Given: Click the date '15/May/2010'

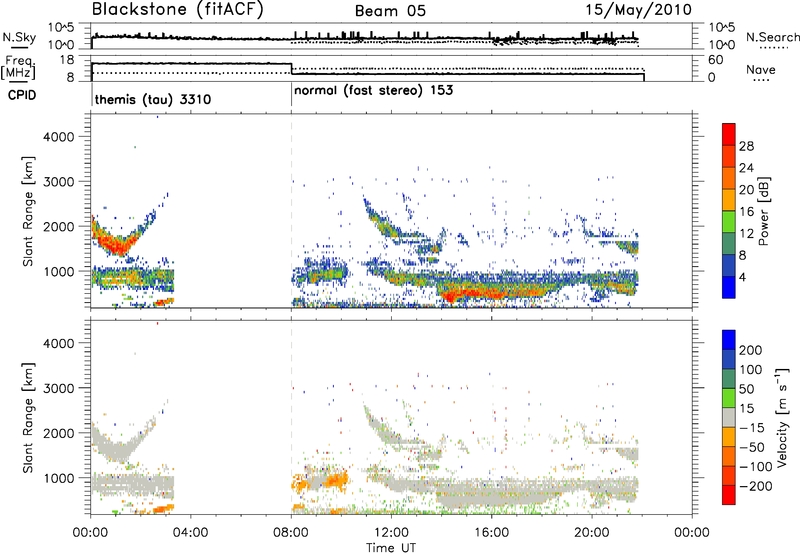Looking at the screenshot, I should [638, 10].
